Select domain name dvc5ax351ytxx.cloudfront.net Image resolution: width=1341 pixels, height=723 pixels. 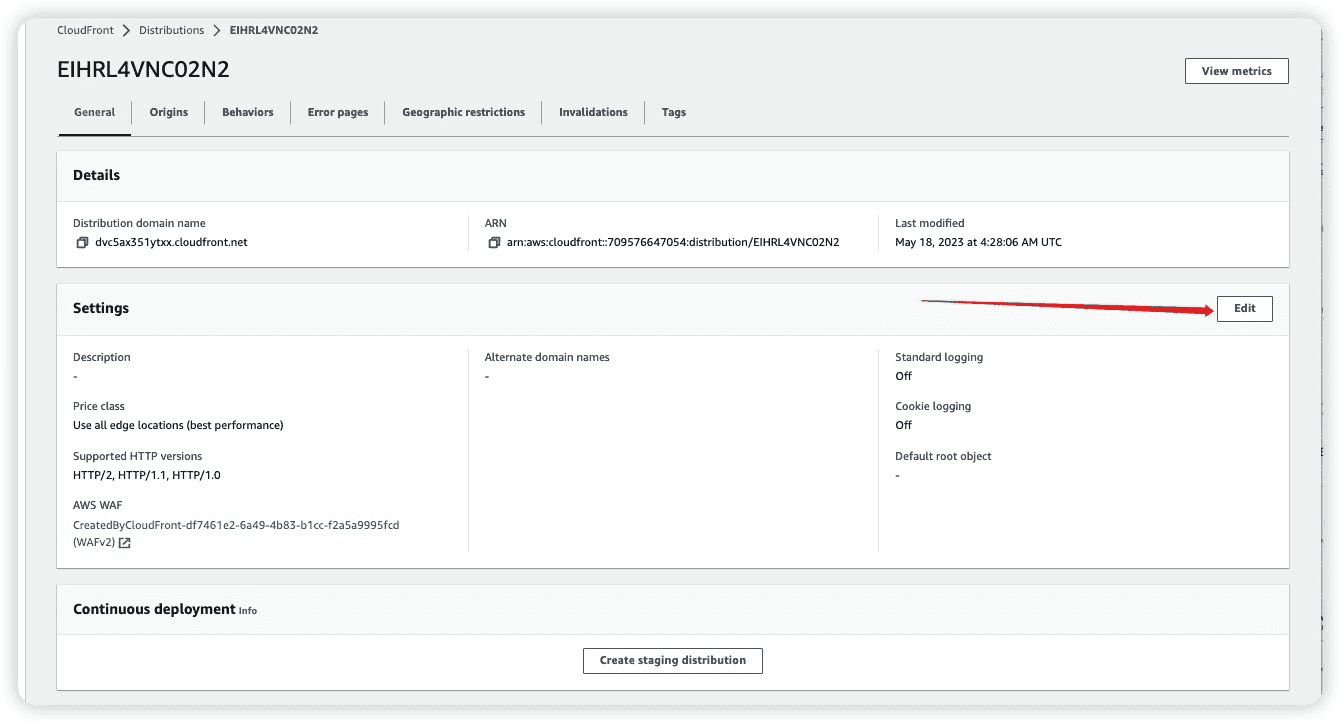[x=171, y=243]
